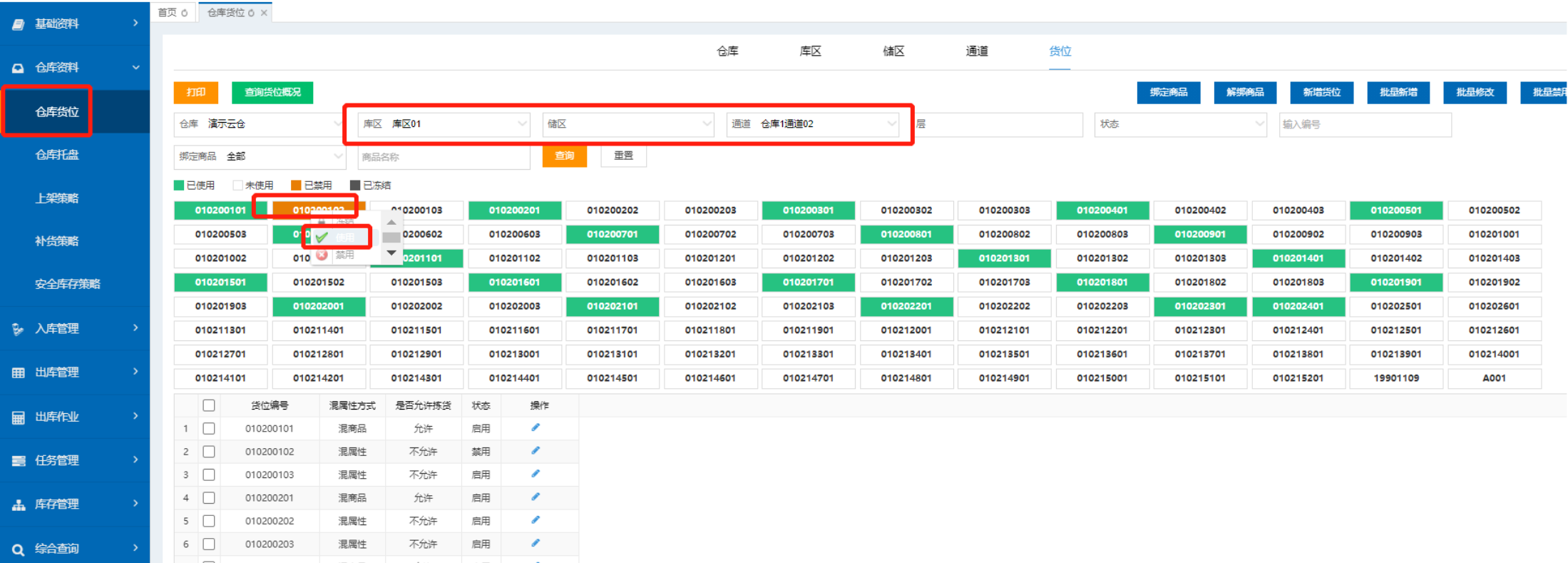Viewport: 1568px width, 563px height.
Task: Click the 仓库资料 sidebar icon
Action: click(19, 68)
